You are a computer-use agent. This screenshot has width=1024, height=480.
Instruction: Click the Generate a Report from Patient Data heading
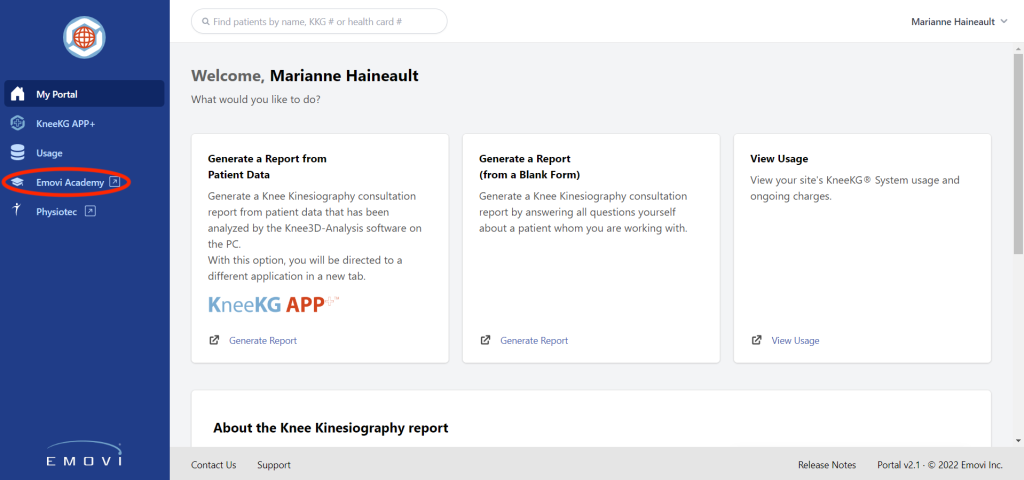267,167
